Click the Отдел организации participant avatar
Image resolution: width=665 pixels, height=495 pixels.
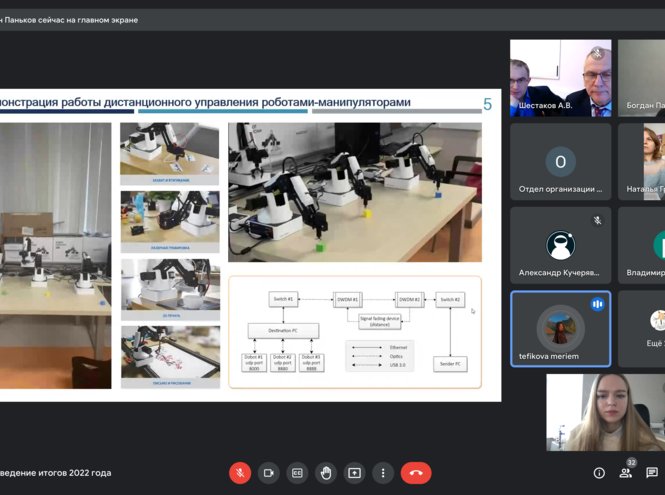coord(560,161)
